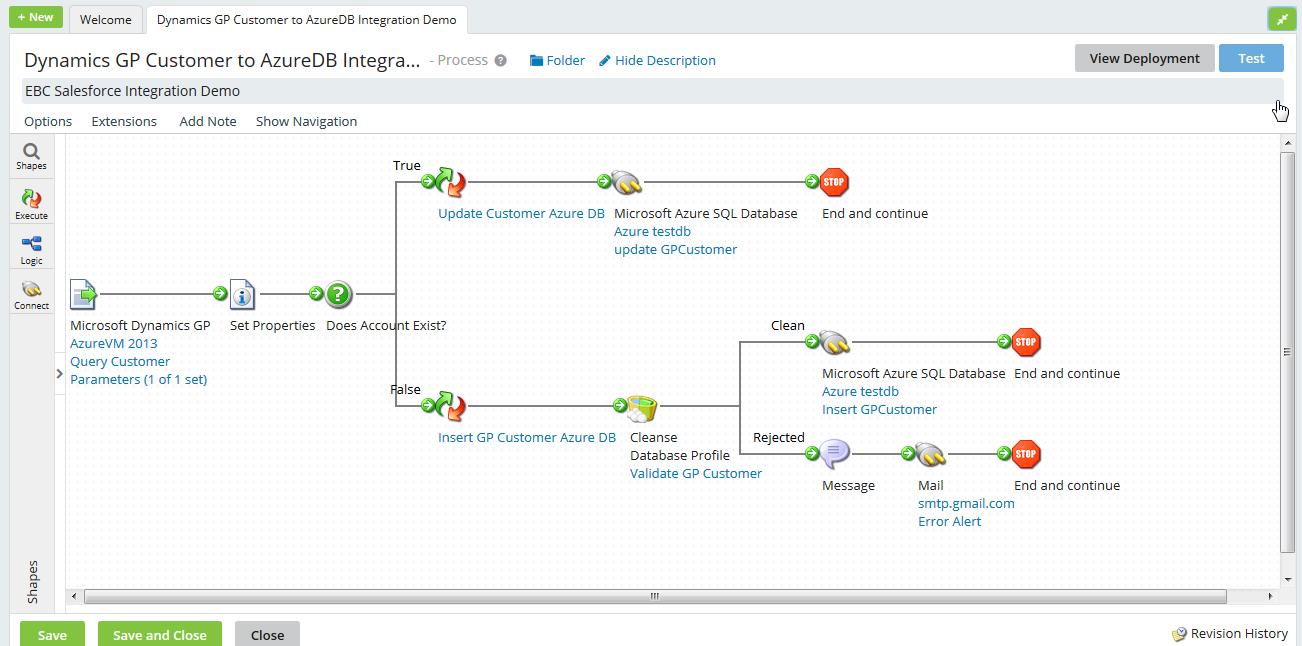The image size is (1302, 646).
Task: Click the Microsoft Dynamics GP start shape
Action: coord(84,295)
